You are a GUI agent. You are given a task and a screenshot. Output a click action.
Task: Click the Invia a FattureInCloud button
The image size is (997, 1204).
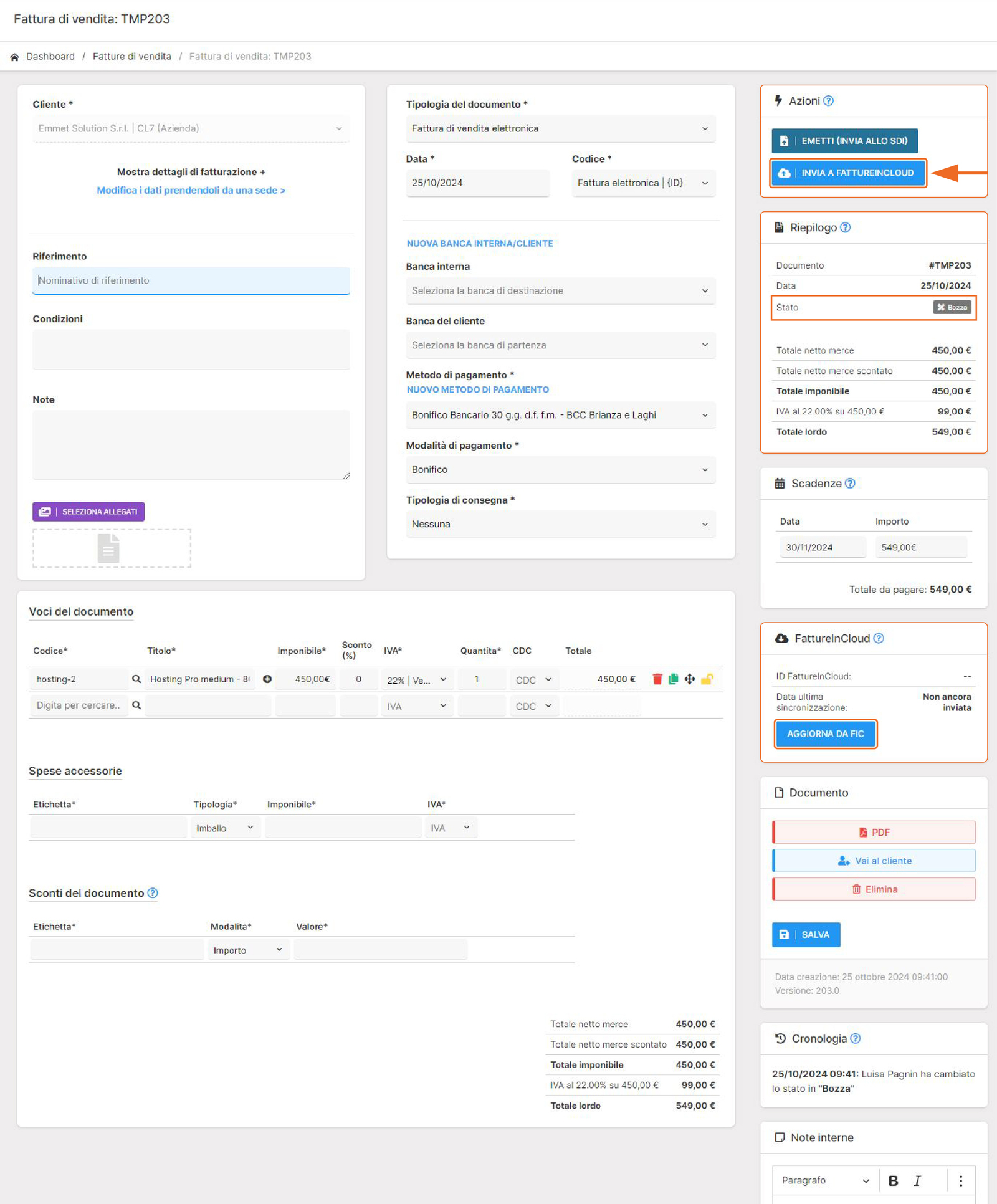848,173
